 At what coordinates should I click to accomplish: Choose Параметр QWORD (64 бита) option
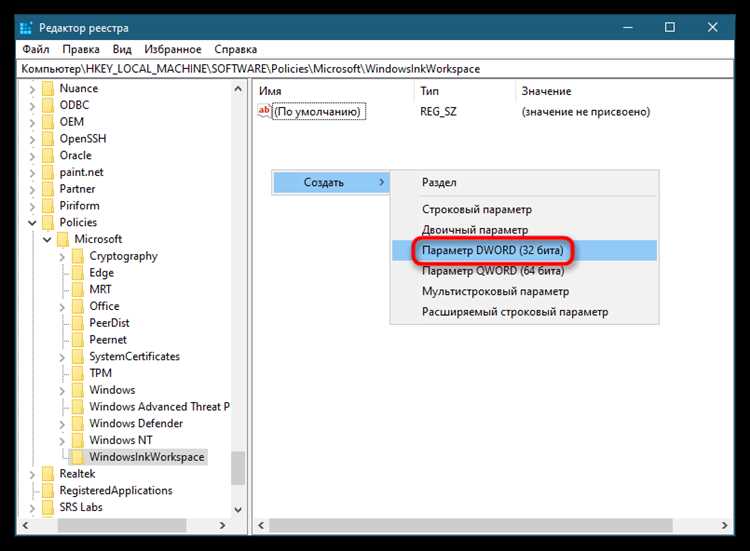coord(524,271)
